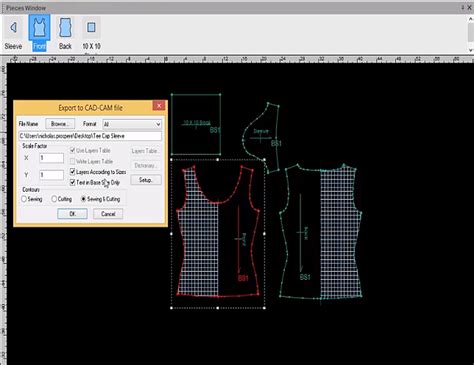Click the Pieces Window pin icon
Image resolution: width=474 pixels, height=365 pixels.
463,7
